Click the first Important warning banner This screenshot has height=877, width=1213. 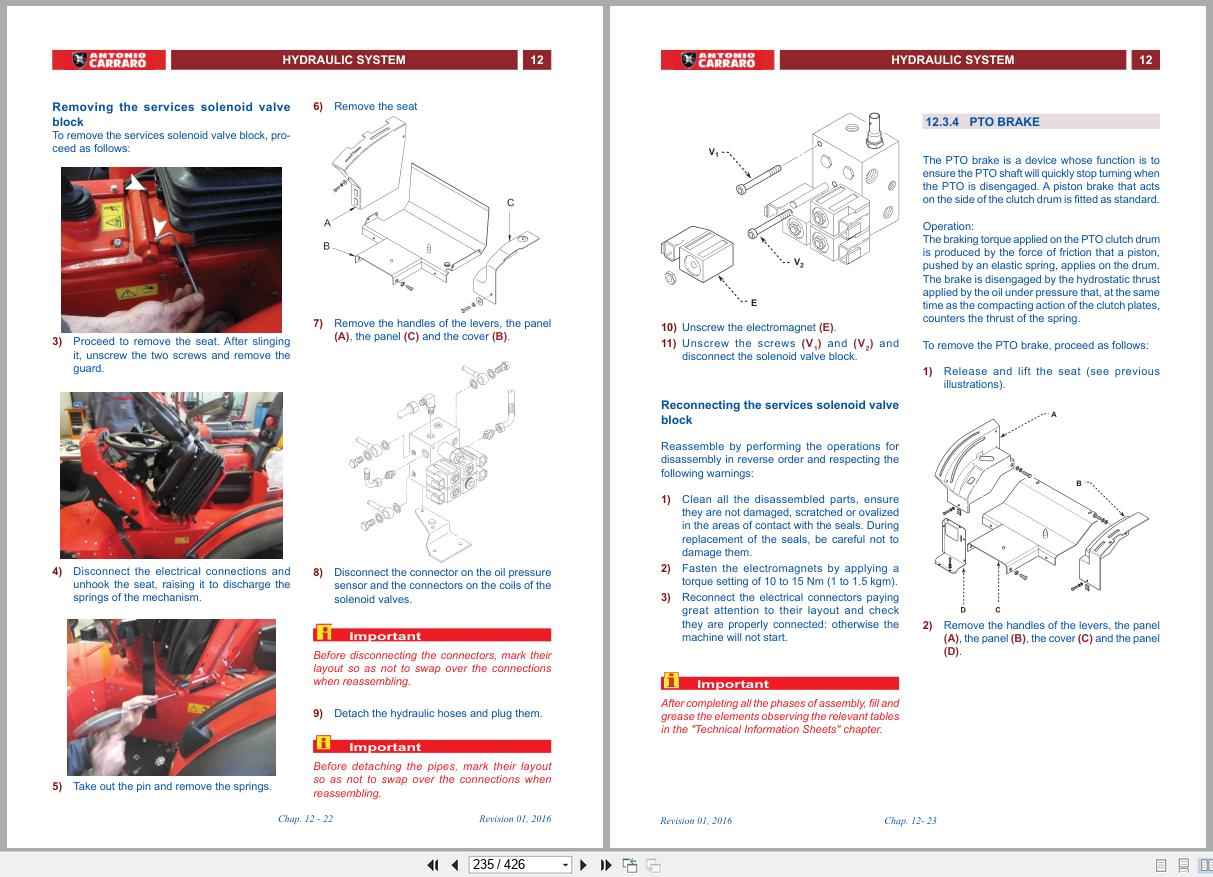431,634
